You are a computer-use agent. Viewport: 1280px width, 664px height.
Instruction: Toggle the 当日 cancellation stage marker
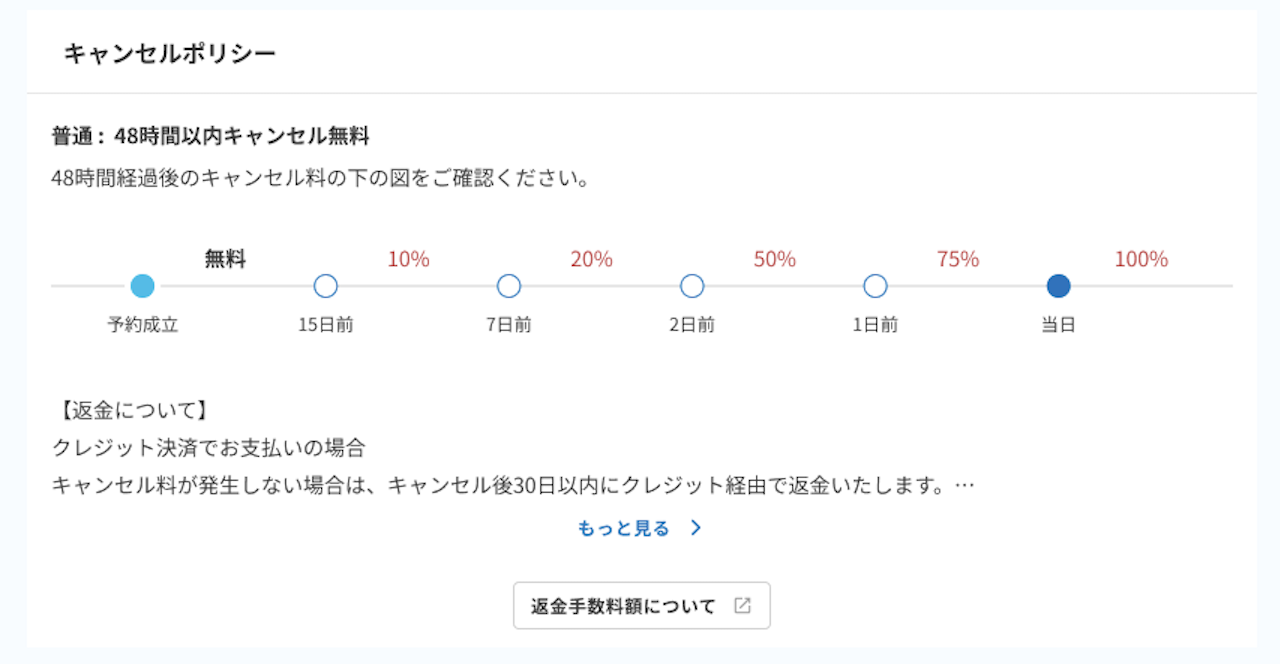[1058, 286]
